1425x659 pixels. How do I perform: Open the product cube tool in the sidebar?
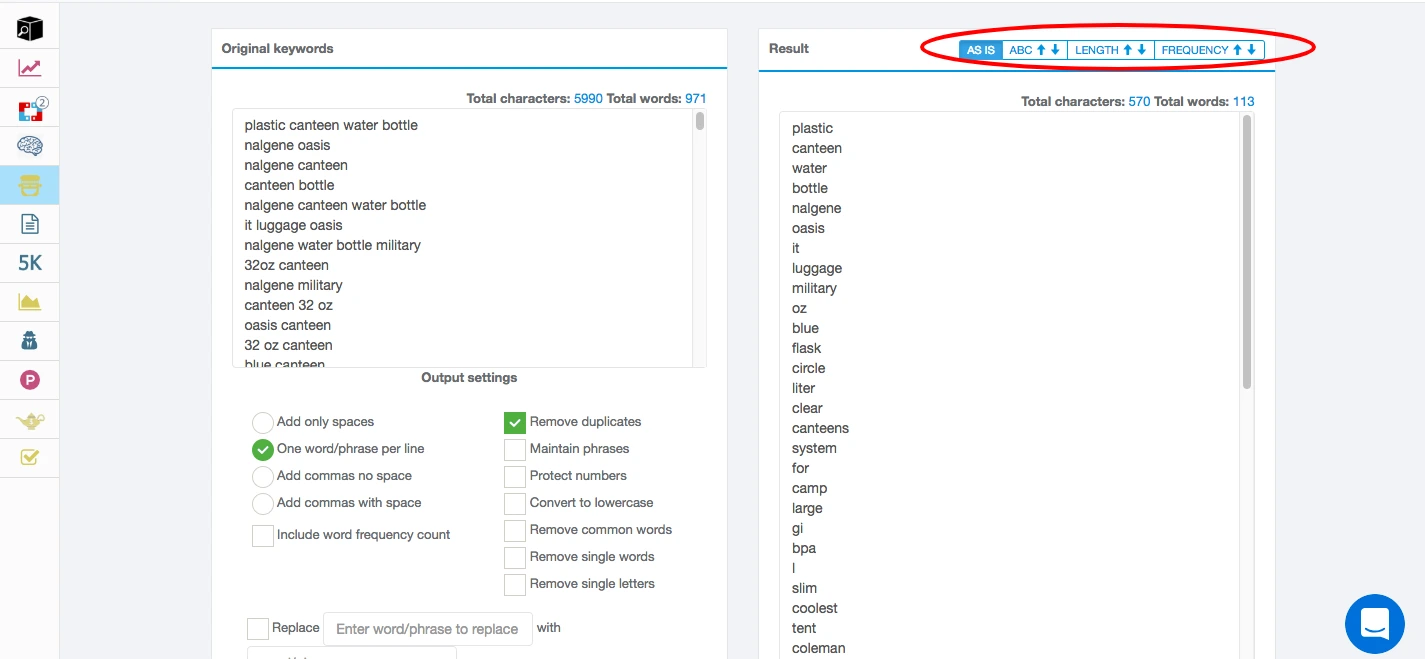coord(29,27)
